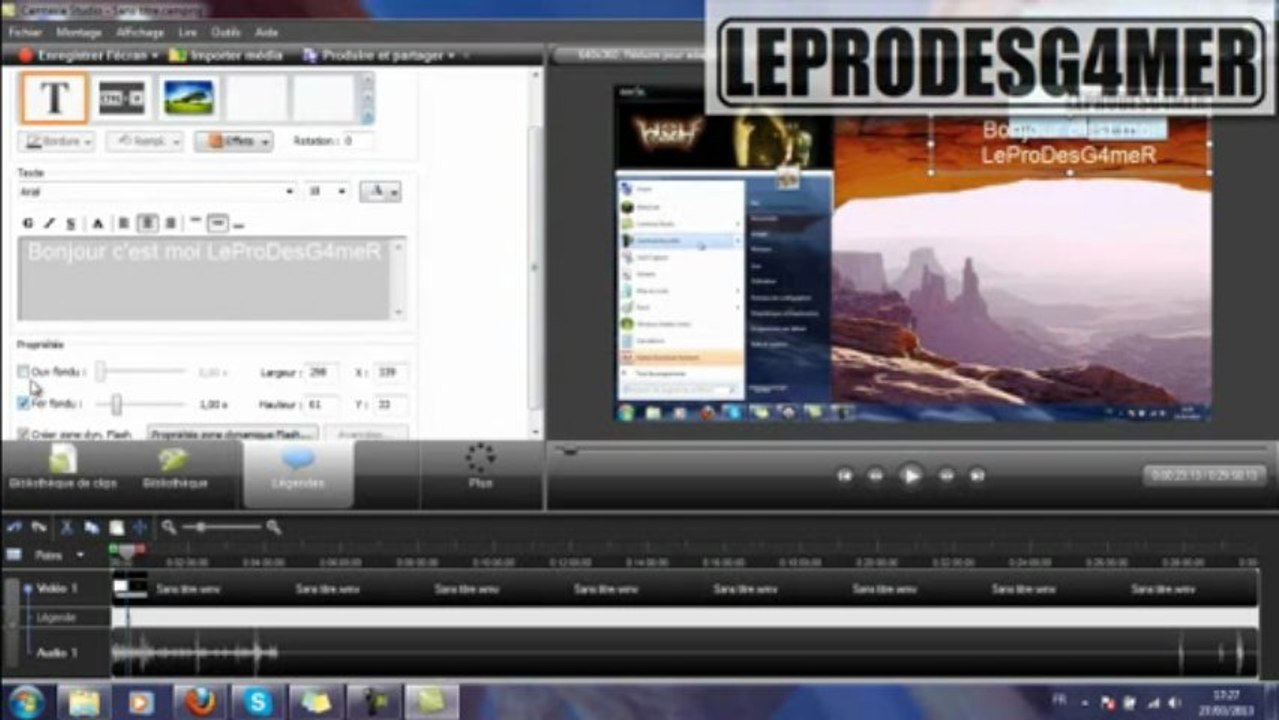Click the Largeur width field

click(x=322, y=372)
